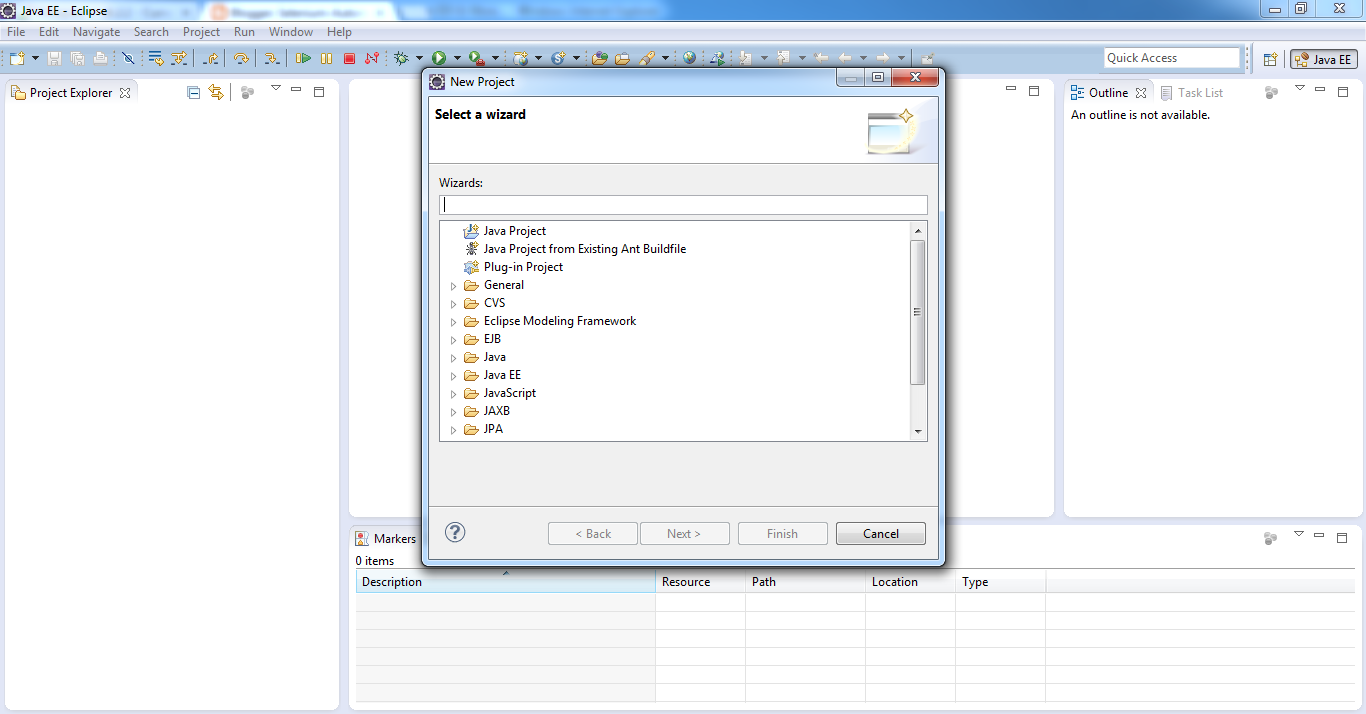The height and width of the screenshot is (714, 1366).
Task: Click the Previous Annotation icon
Action: (783, 58)
